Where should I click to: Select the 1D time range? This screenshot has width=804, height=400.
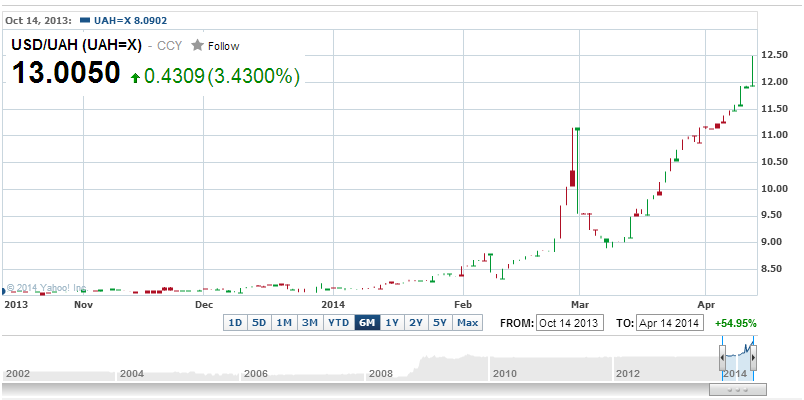[235, 323]
